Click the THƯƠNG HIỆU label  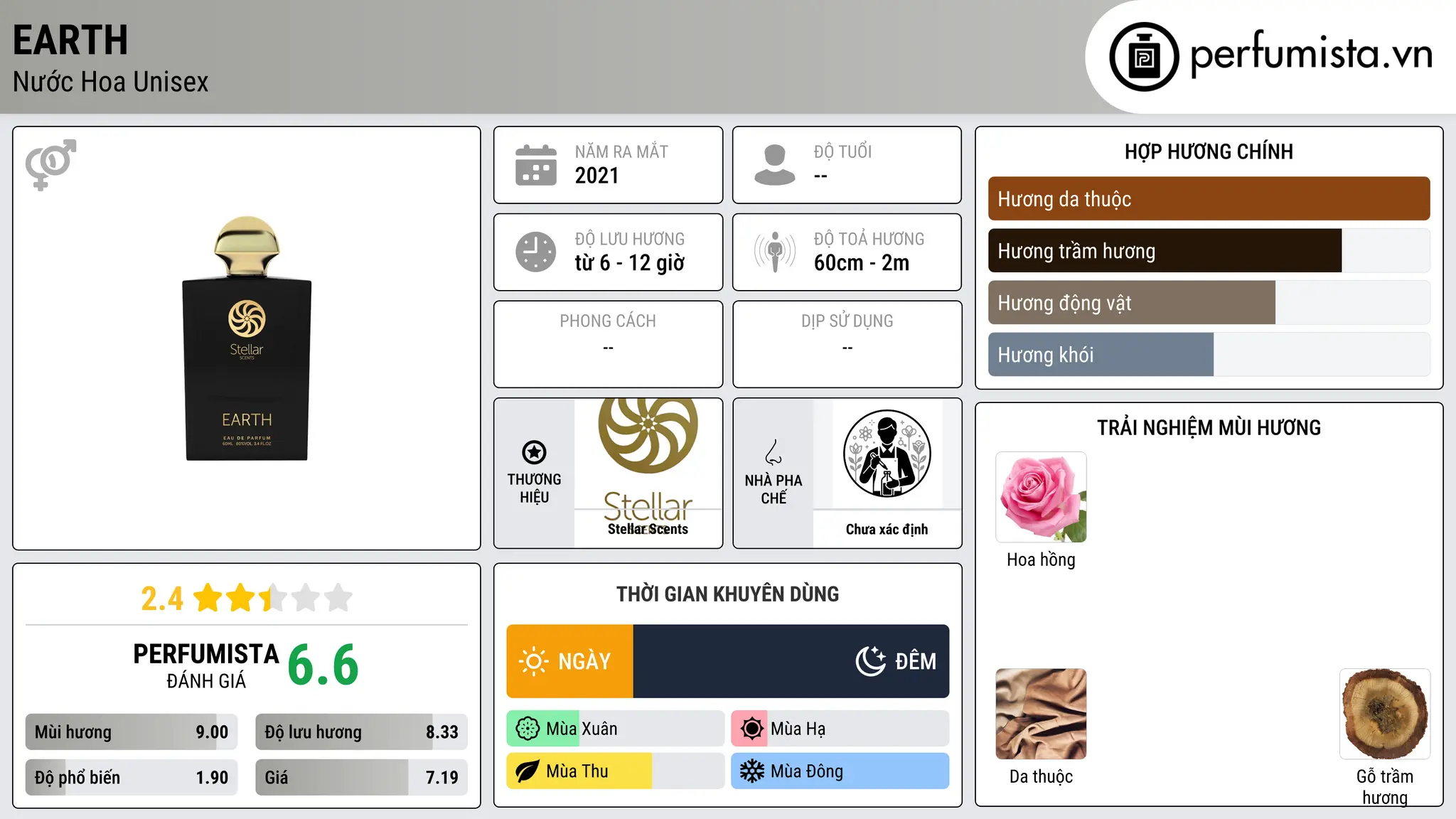[534, 488]
